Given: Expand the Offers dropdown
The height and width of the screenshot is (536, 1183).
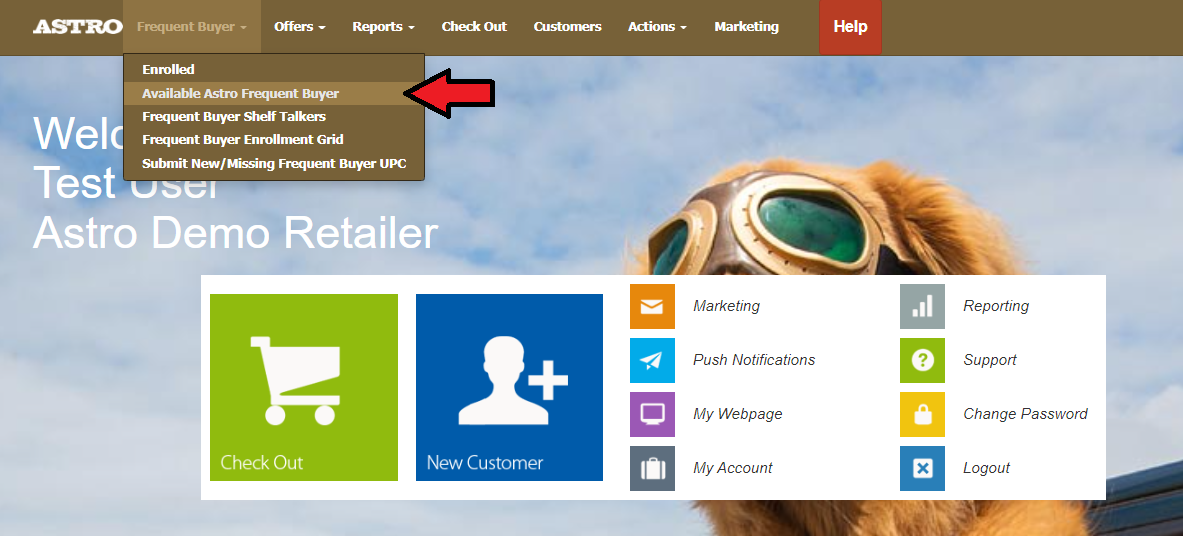Looking at the screenshot, I should [x=300, y=26].
